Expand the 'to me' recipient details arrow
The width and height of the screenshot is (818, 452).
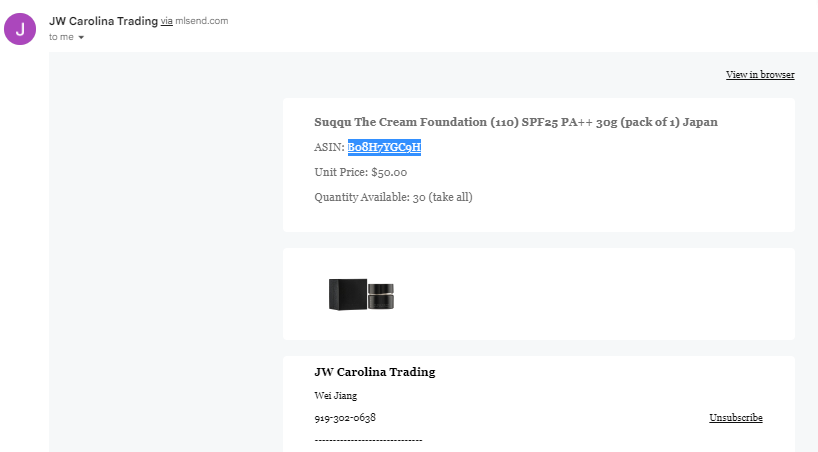coord(81,37)
